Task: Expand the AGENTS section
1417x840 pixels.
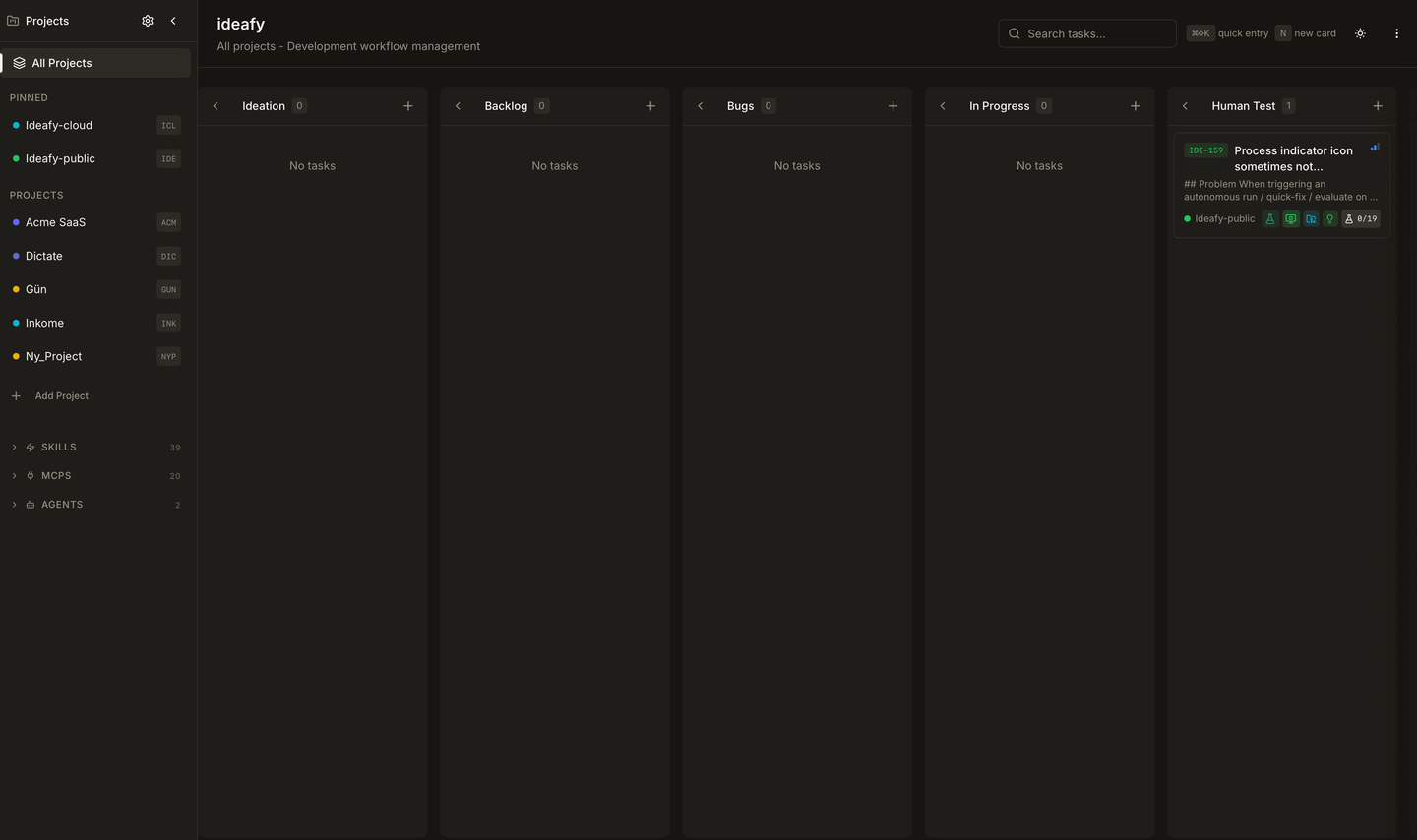Action: pyautogui.click(x=14, y=505)
